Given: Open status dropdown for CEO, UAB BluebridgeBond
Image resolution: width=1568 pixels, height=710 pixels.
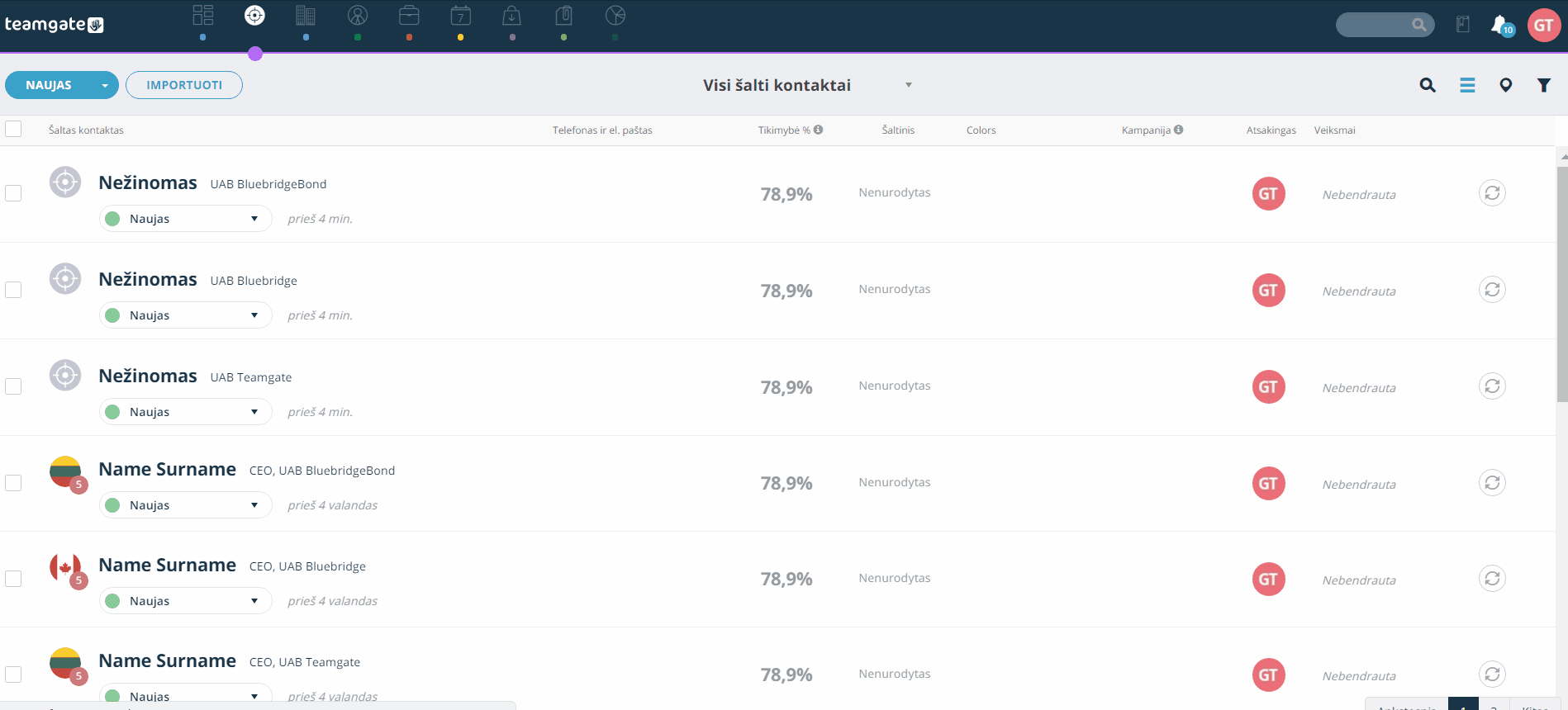Looking at the screenshot, I should click(186, 505).
